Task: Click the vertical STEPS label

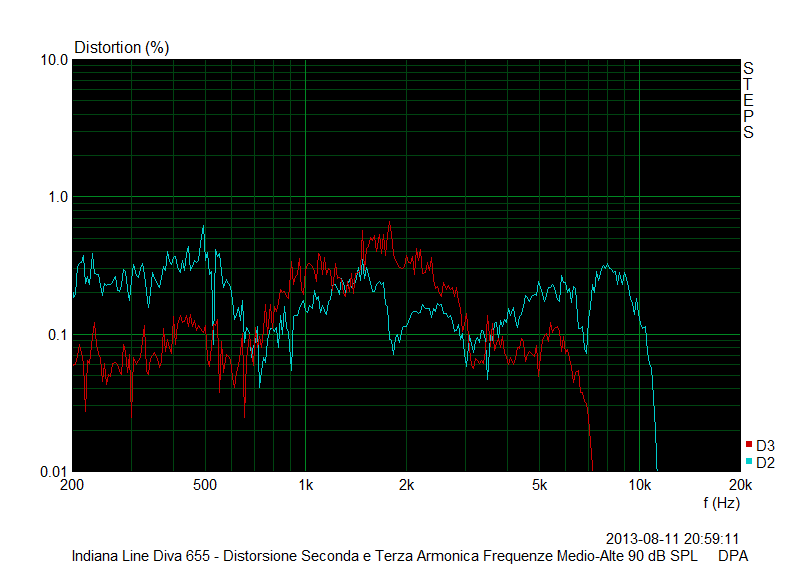Action: coord(748,101)
